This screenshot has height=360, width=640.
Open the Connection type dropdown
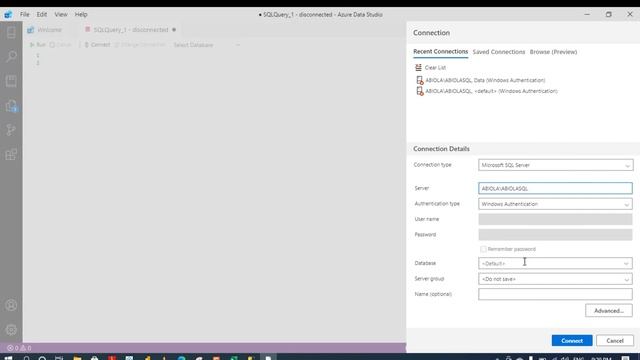point(556,165)
